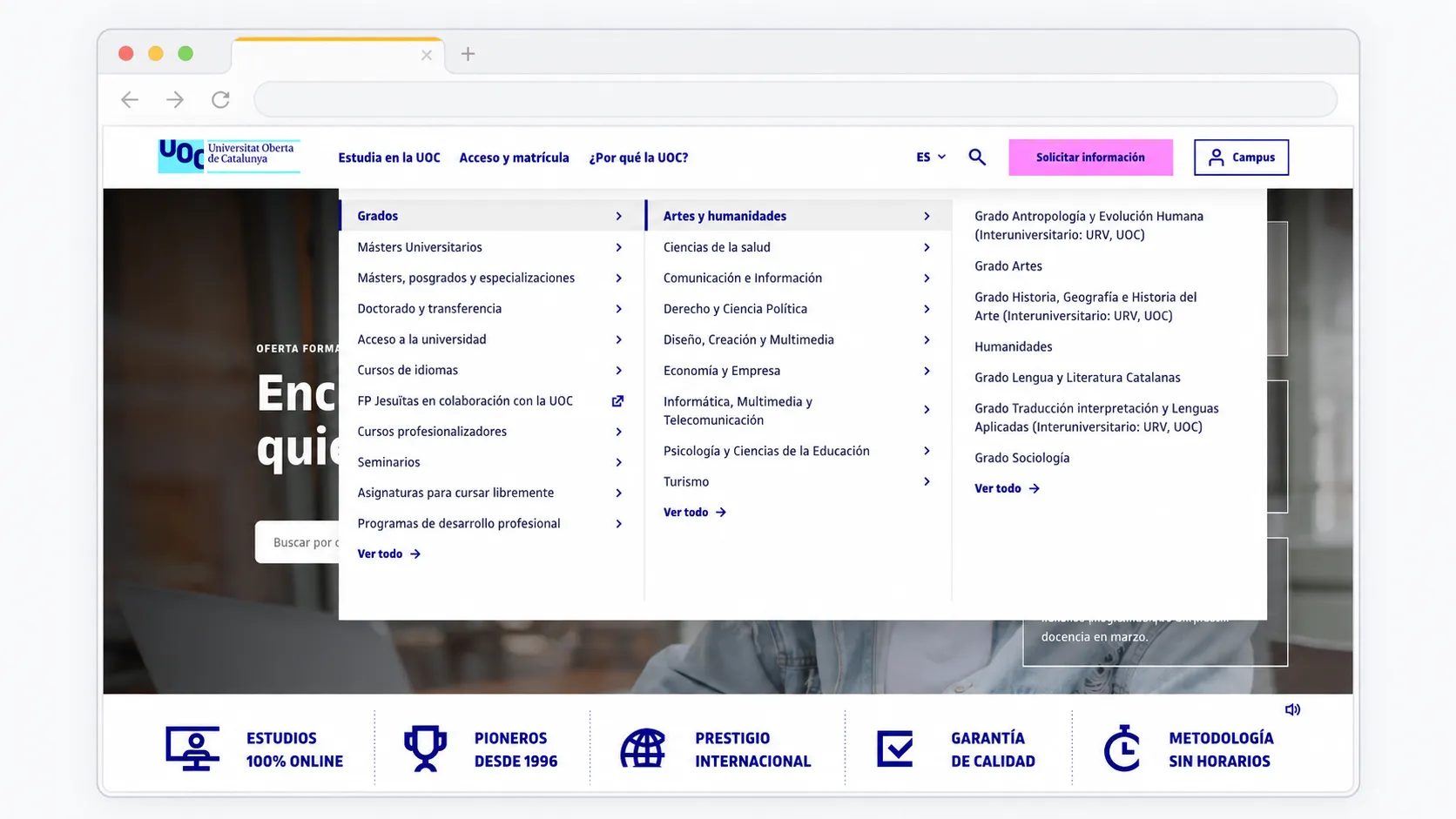The height and width of the screenshot is (819, 1456).
Task: Expand the Másters Universitarios submenu chevron
Action: pyautogui.click(x=618, y=247)
